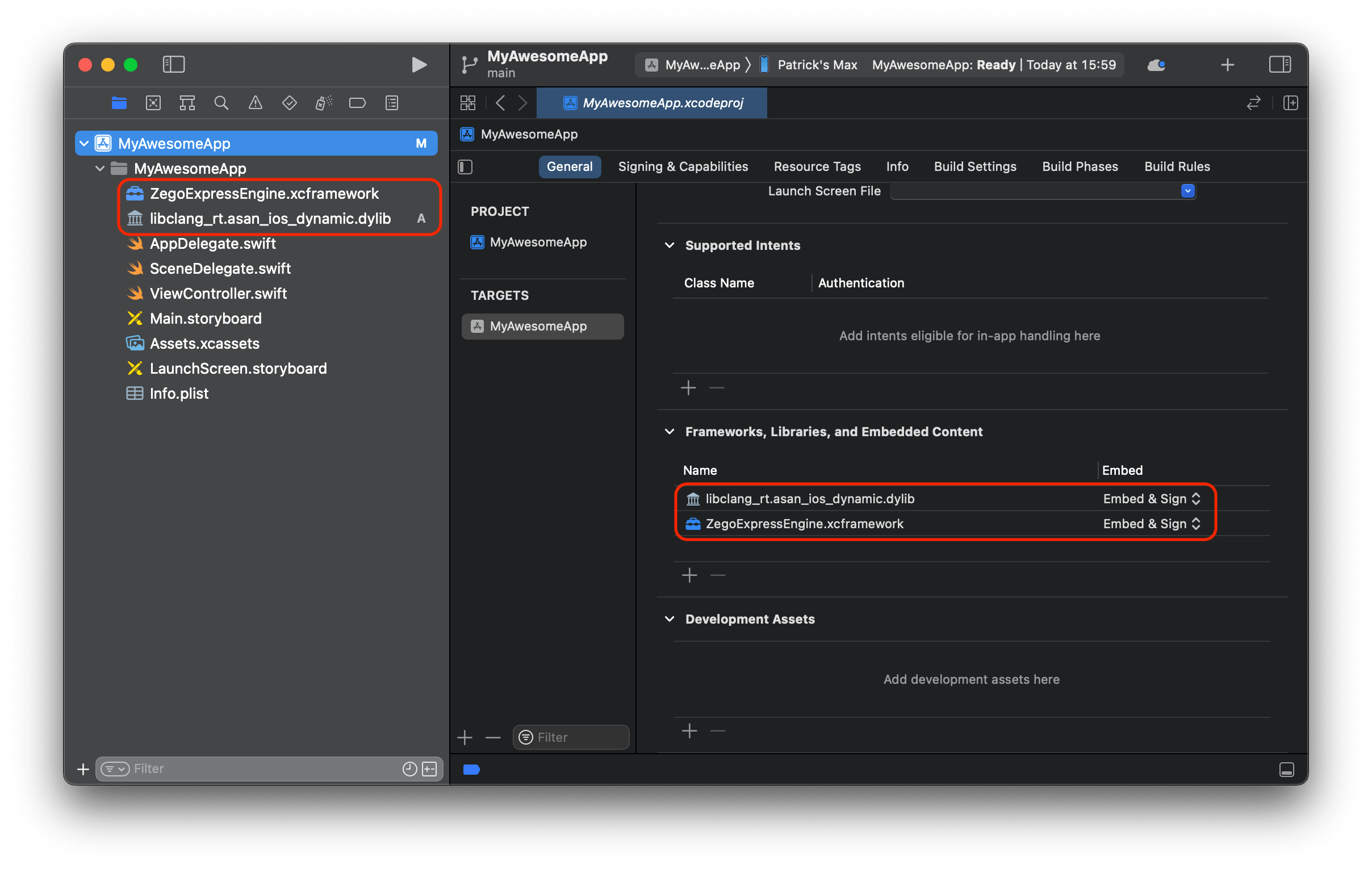Screen dimensions: 1372x869
Task: Select the MyAw...eApp scheme
Action: tap(692, 65)
